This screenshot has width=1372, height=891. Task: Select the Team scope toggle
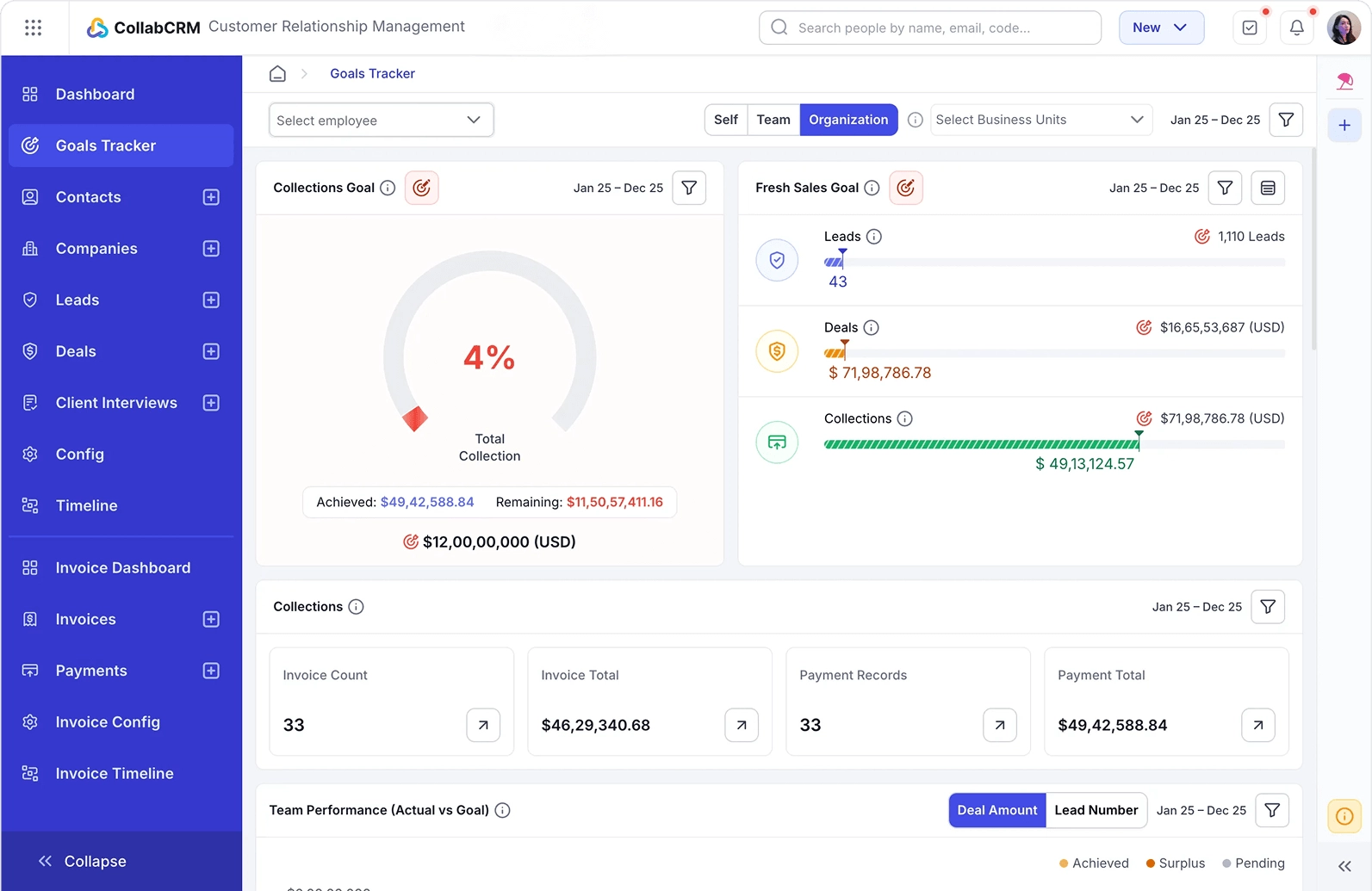(x=773, y=120)
